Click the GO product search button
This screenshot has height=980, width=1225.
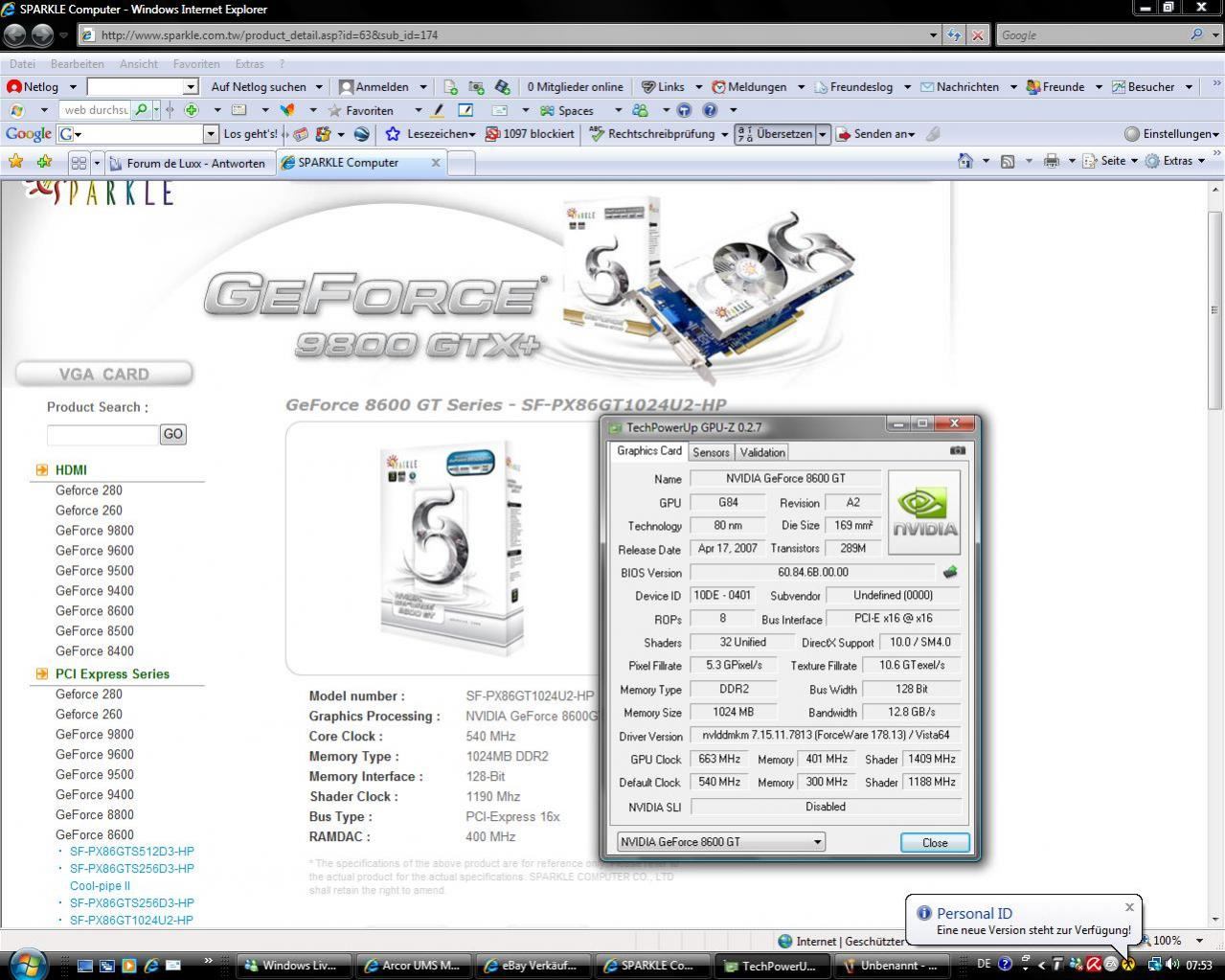(x=172, y=434)
